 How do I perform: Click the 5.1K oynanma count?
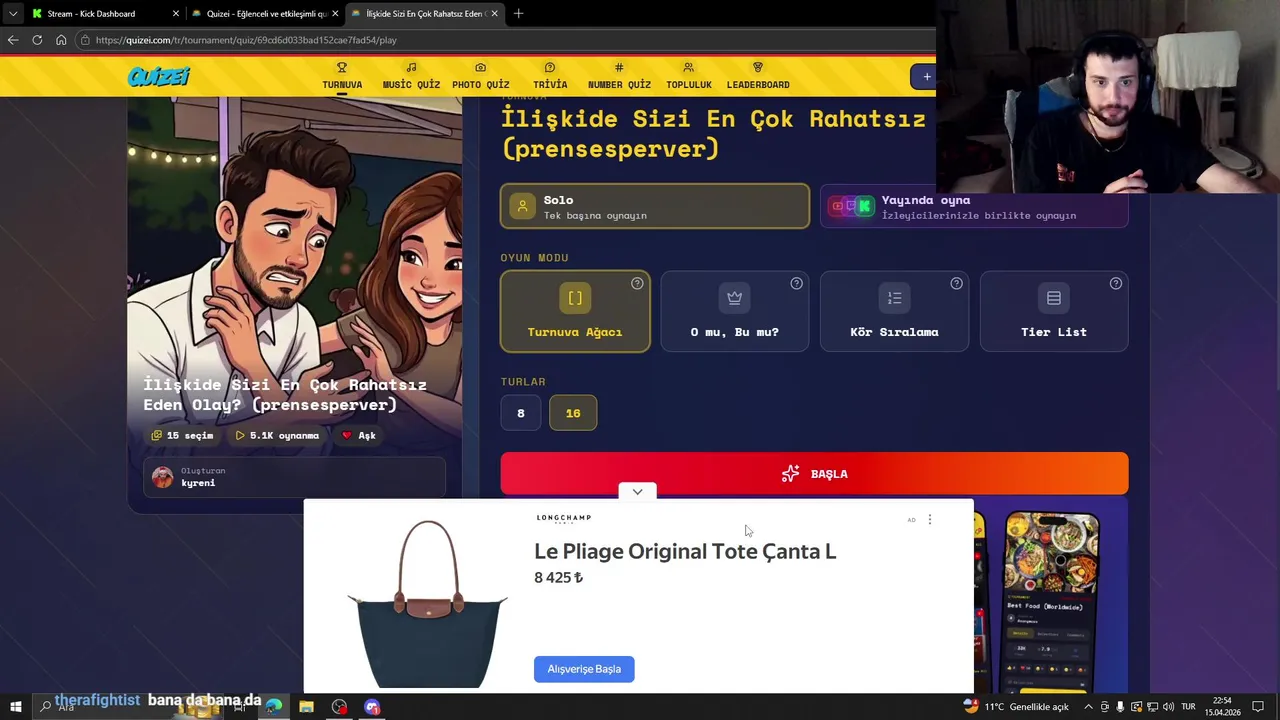(x=277, y=435)
